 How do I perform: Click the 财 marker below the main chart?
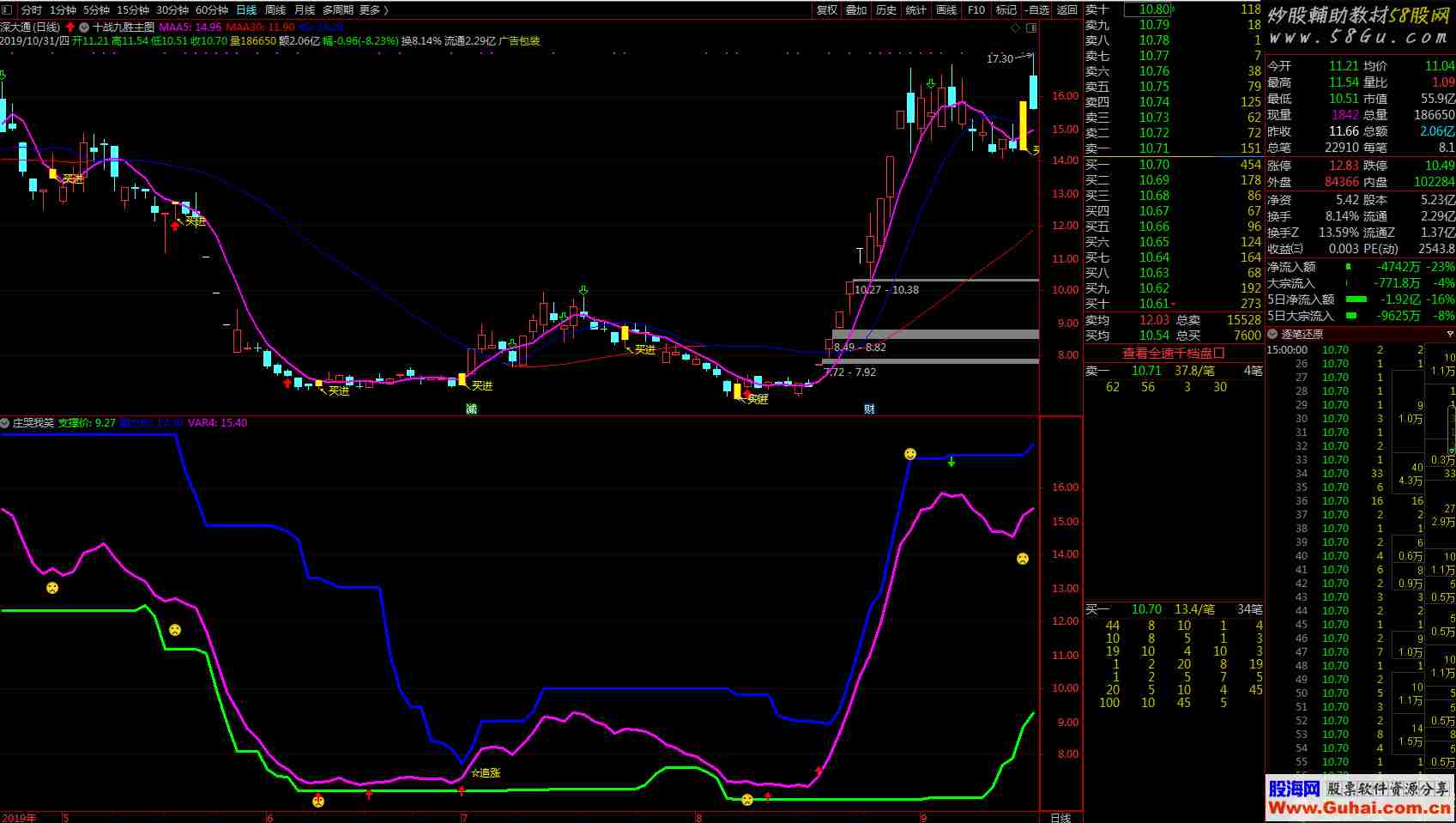(869, 408)
